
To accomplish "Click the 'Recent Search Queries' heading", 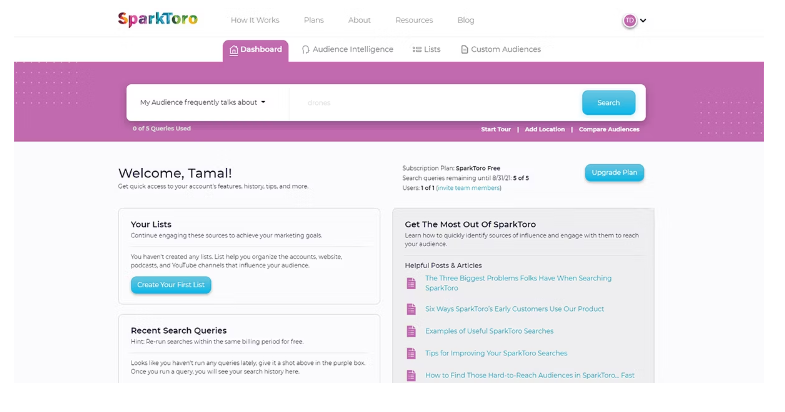I will tap(178, 330).
